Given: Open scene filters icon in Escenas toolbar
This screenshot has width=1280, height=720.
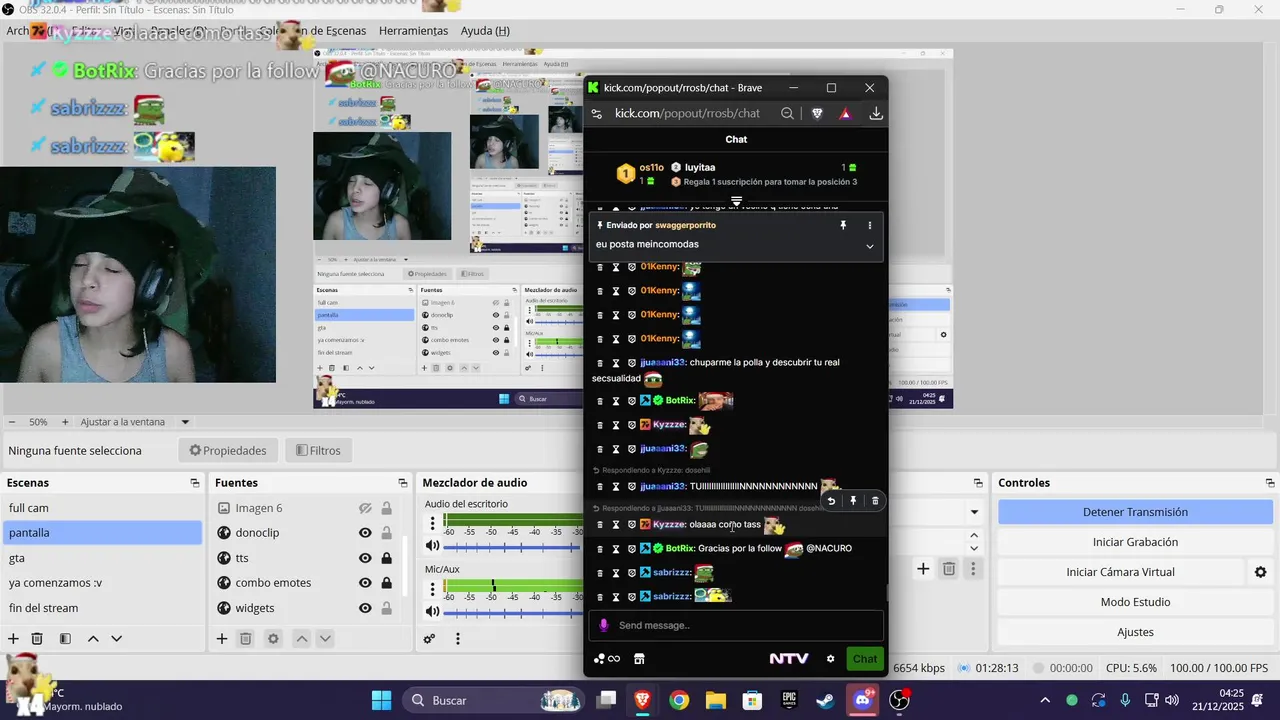Looking at the screenshot, I should [x=65, y=638].
